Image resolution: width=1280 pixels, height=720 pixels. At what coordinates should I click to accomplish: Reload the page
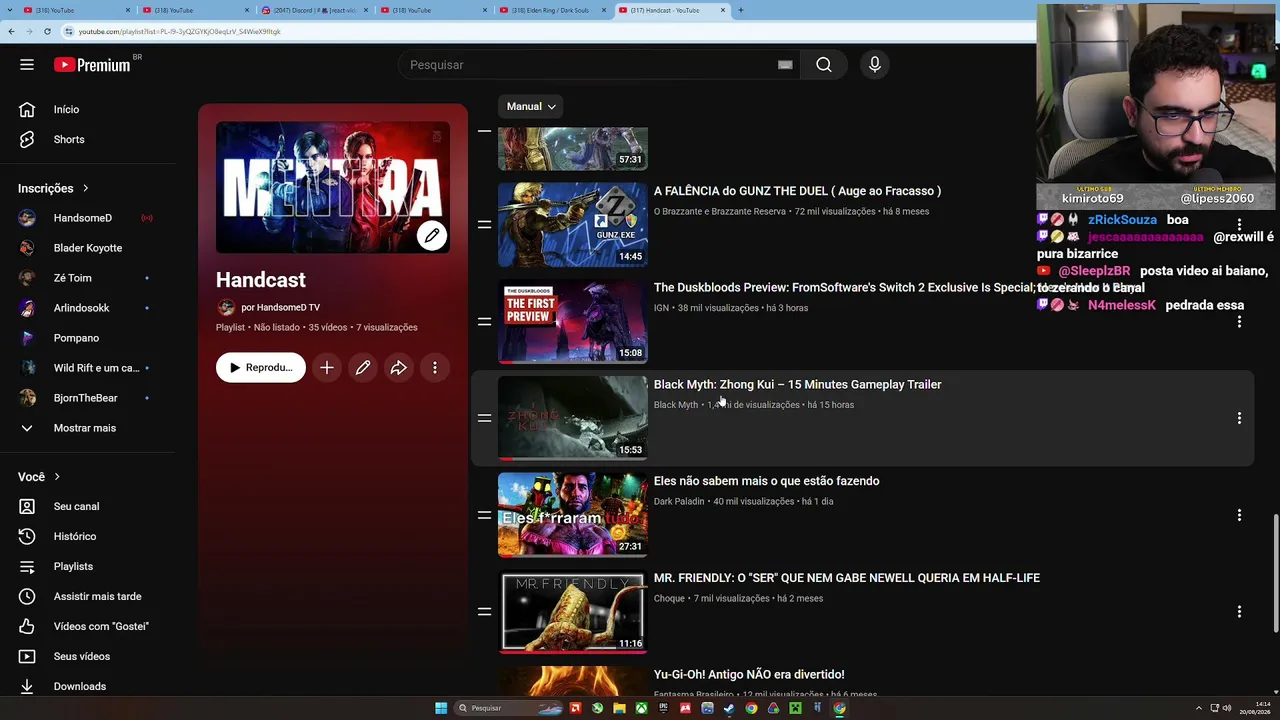tap(47, 31)
